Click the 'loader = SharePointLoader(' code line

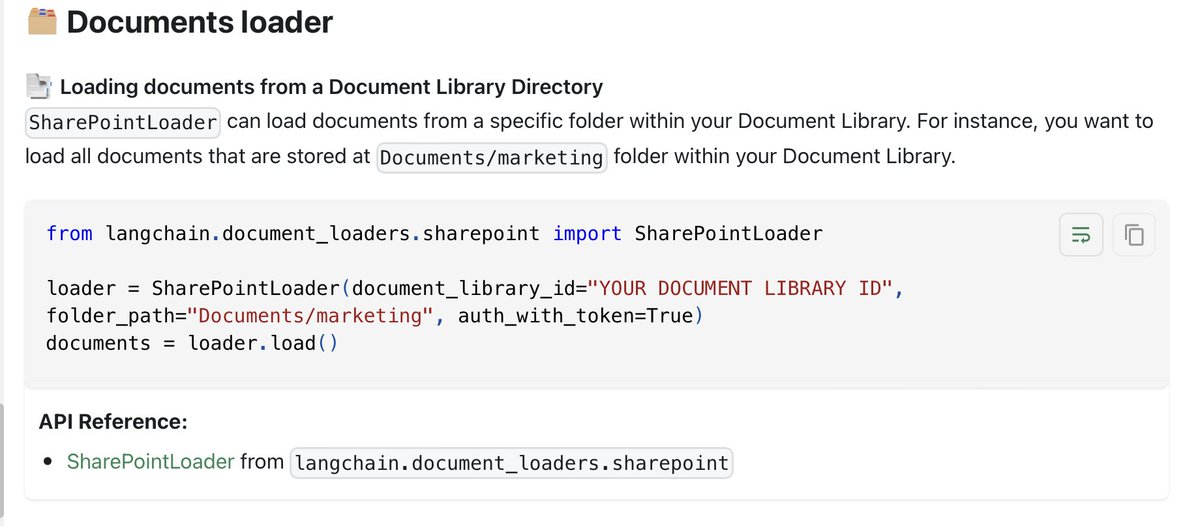[x=475, y=289]
